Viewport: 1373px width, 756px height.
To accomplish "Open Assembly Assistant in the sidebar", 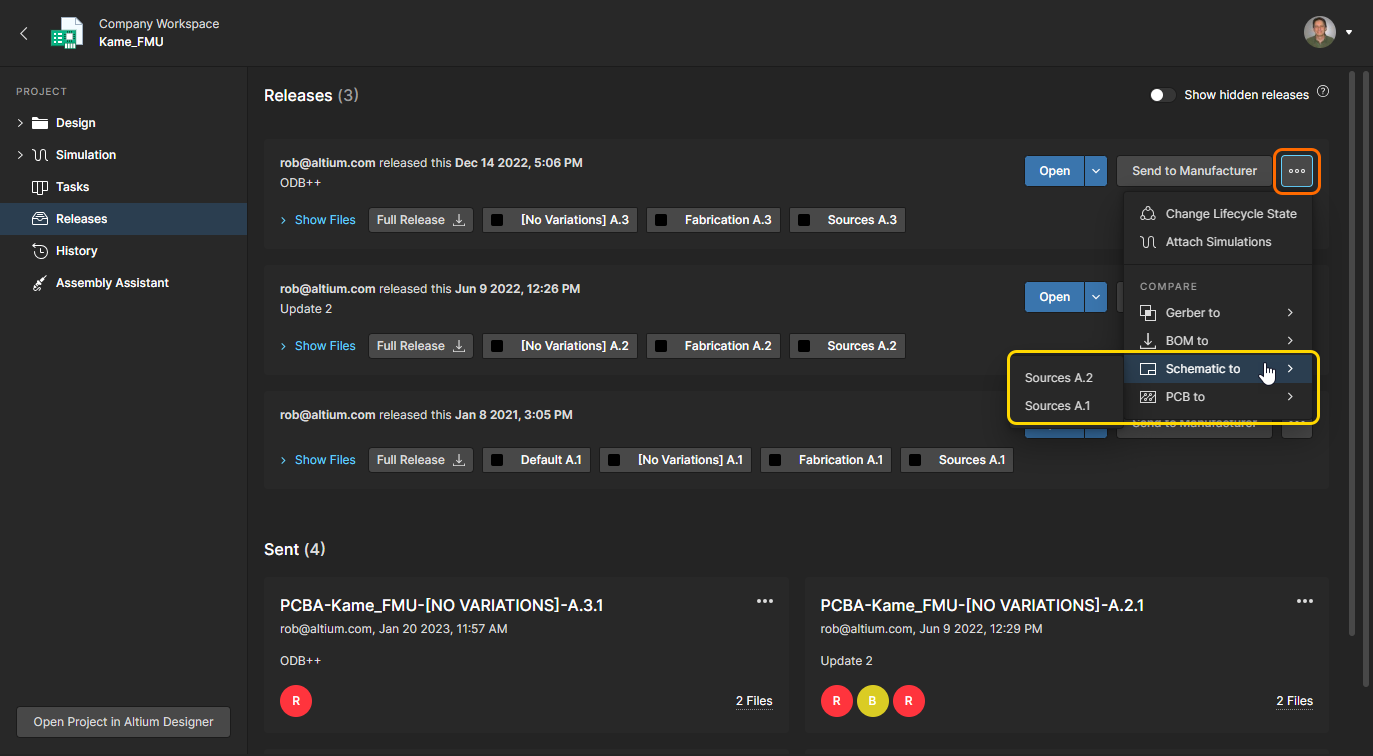I will pyautogui.click(x=112, y=283).
